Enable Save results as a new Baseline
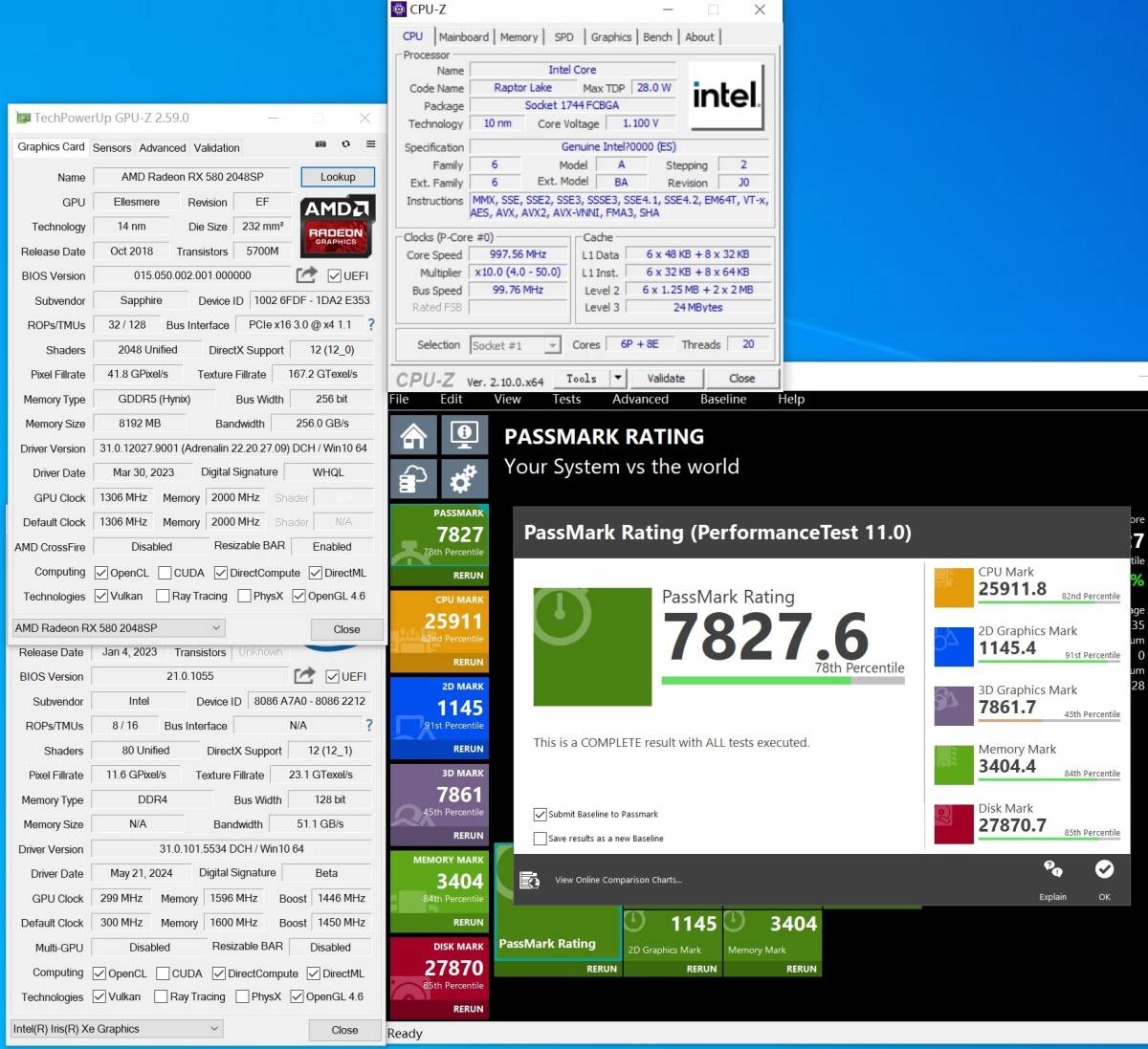Viewport: 1148px width, 1049px height. click(x=540, y=839)
